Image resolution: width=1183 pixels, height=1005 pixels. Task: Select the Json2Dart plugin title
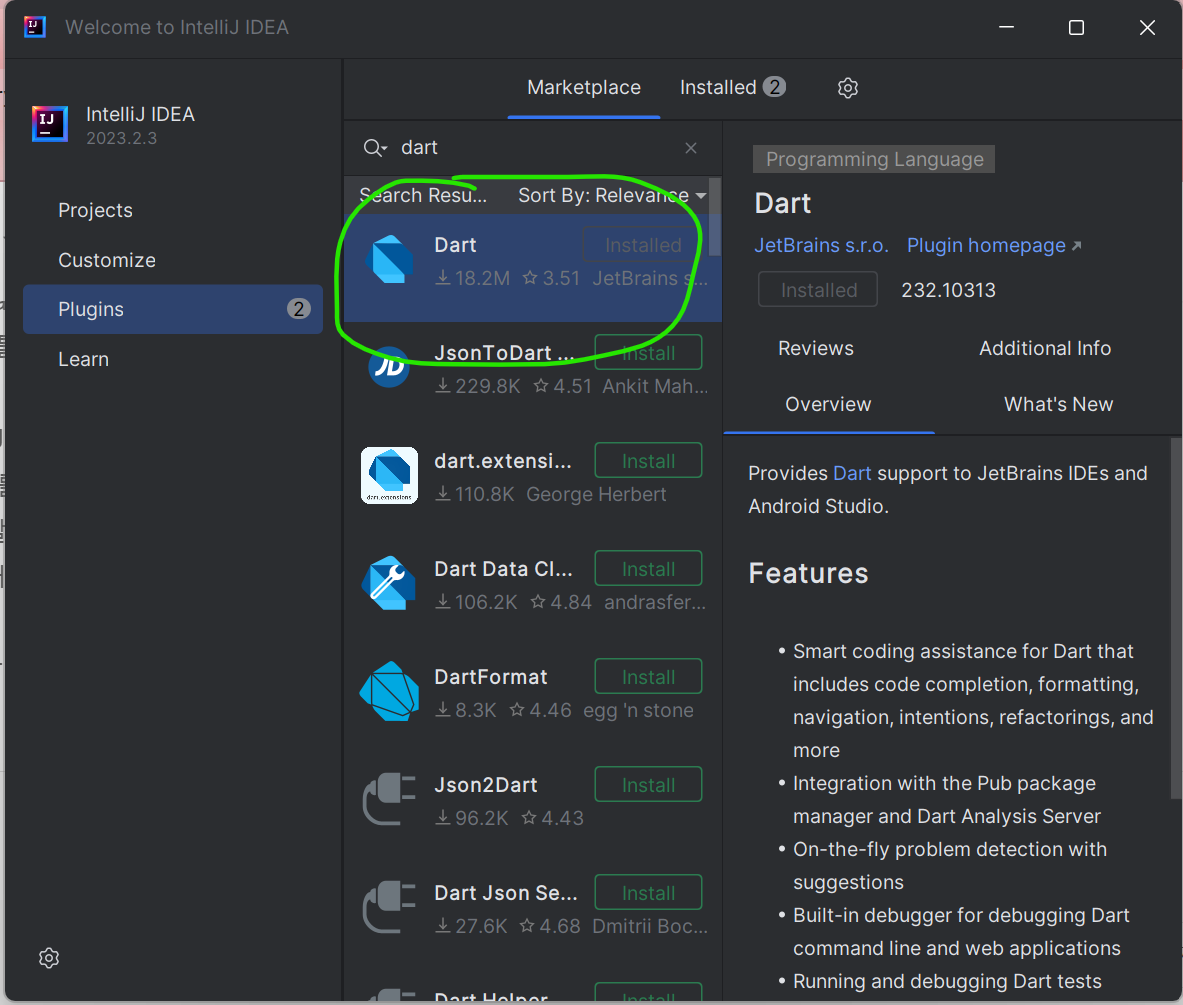[x=485, y=785]
